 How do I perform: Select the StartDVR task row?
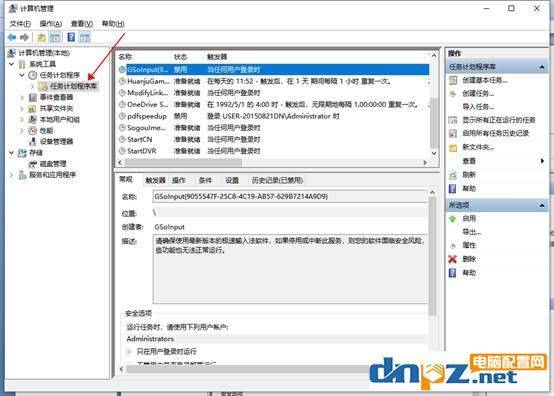[x=273, y=151]
